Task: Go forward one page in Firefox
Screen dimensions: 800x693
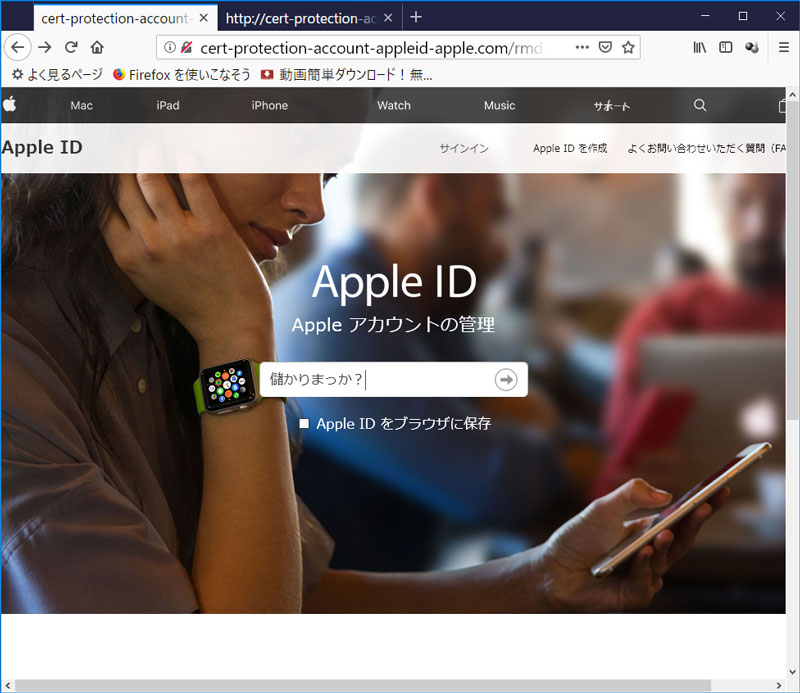Action: tap(45, 47)
